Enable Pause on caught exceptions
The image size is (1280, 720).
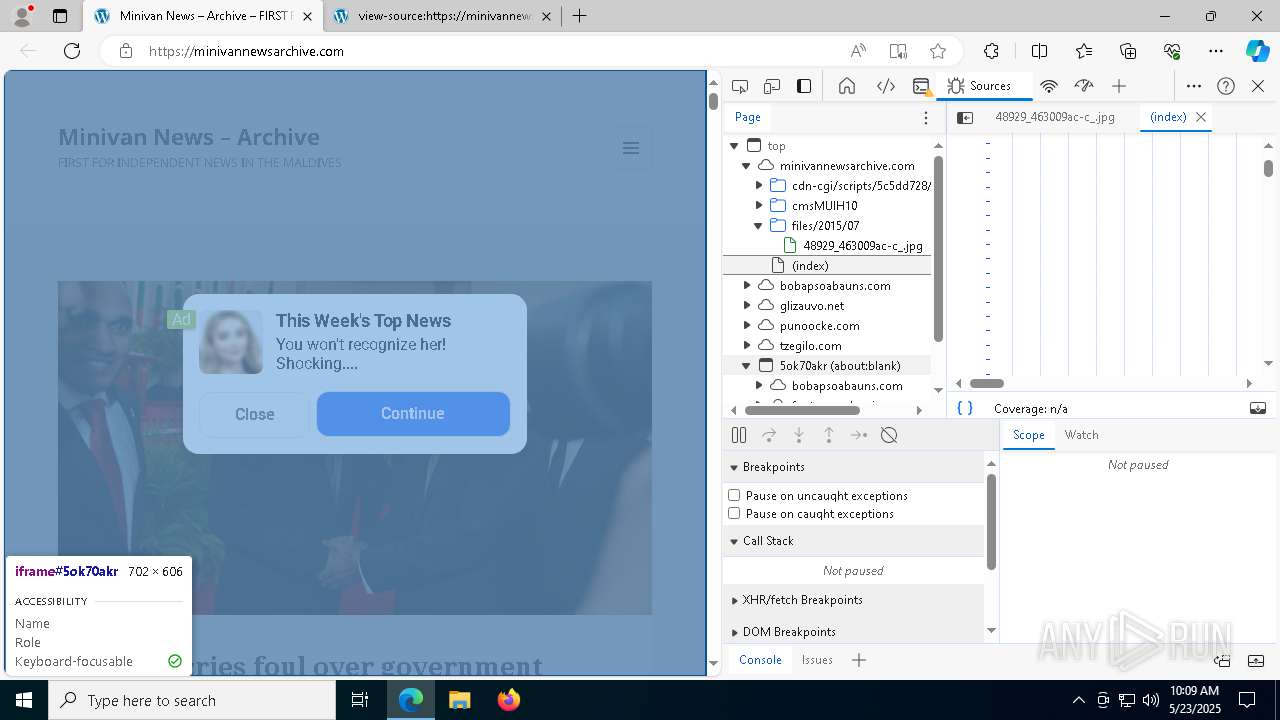pyautogui.click(x=734, y=513)
